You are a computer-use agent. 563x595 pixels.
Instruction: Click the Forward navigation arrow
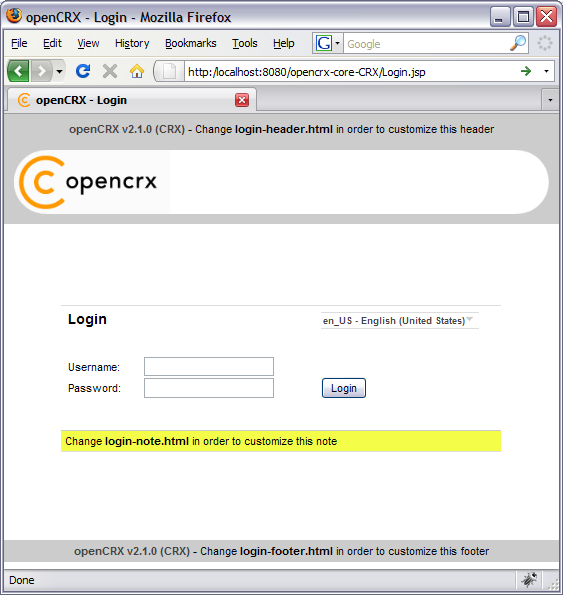pos(41,71)
